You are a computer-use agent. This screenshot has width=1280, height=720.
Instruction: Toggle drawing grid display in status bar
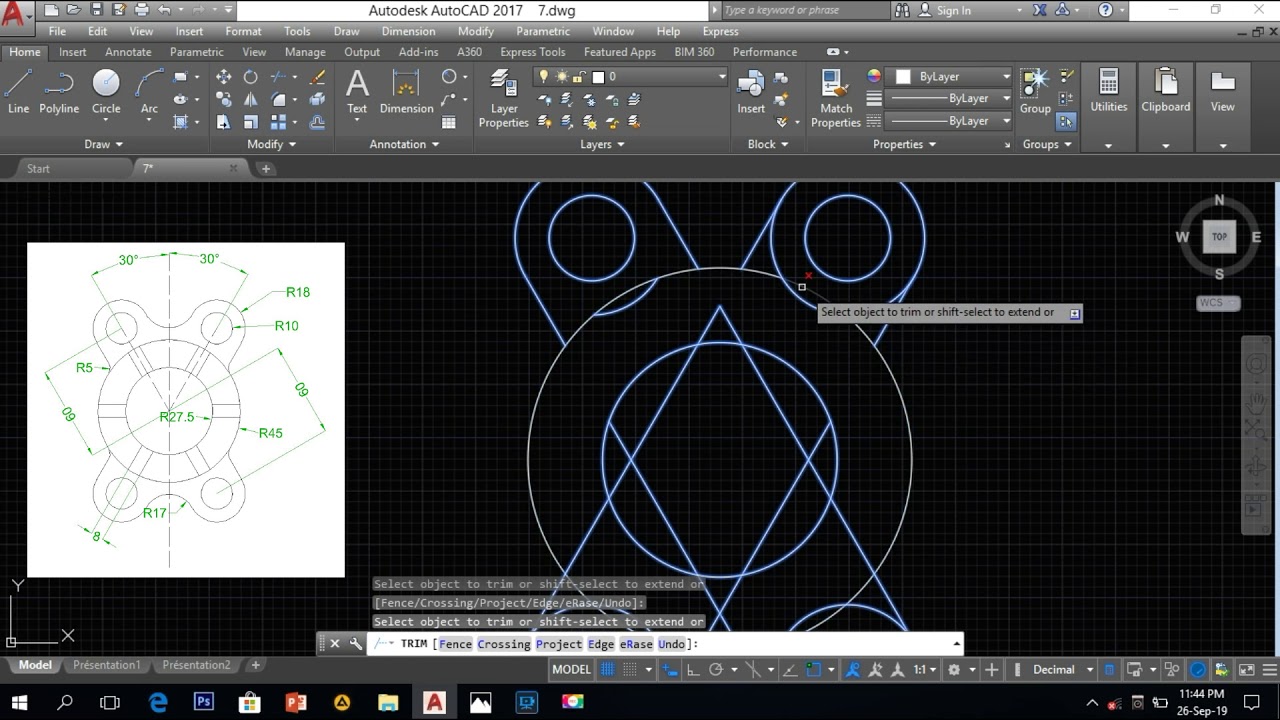(608, 670)
